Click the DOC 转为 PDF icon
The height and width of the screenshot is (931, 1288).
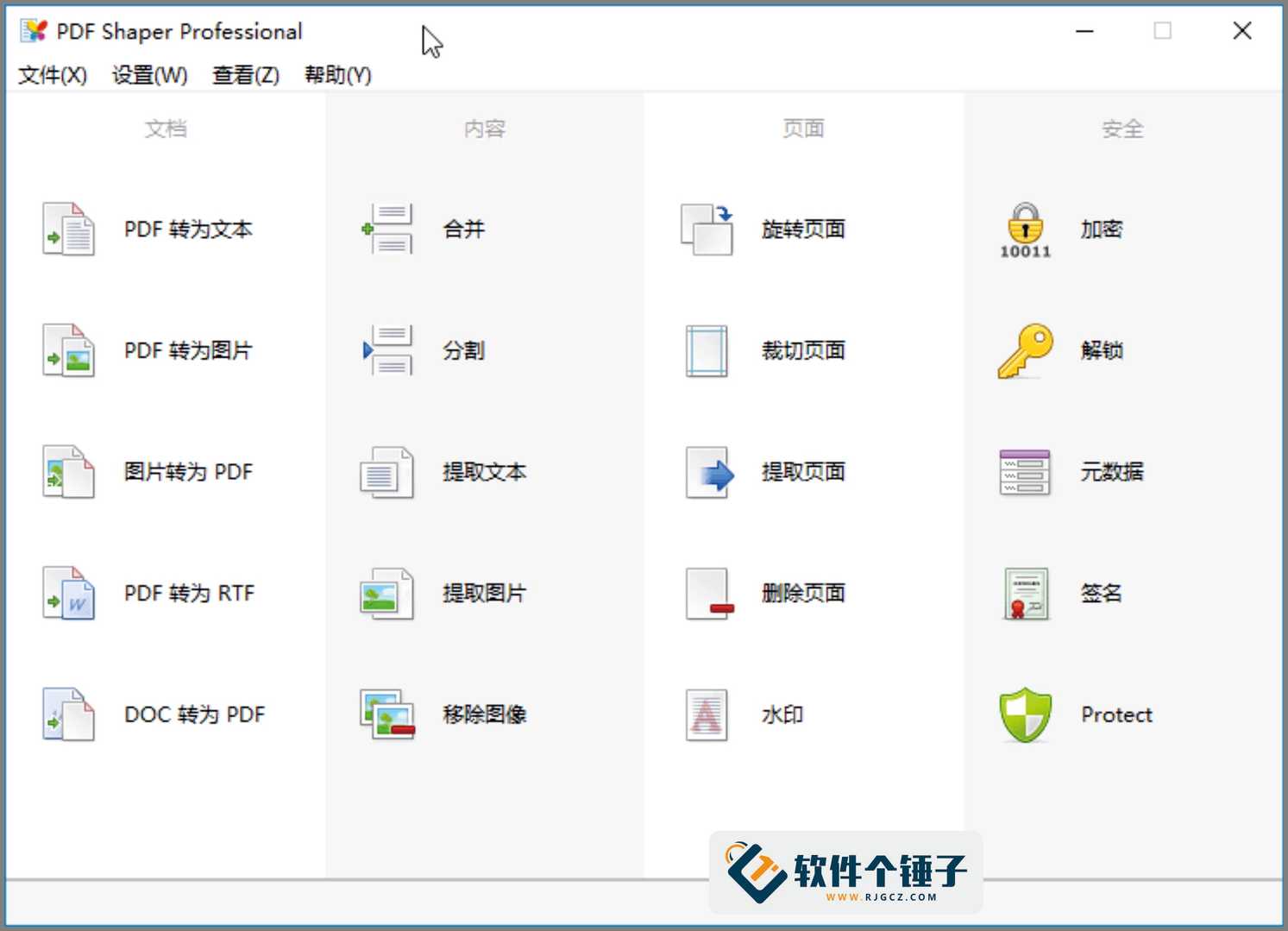pyautogui.click(x=68, y=714)
